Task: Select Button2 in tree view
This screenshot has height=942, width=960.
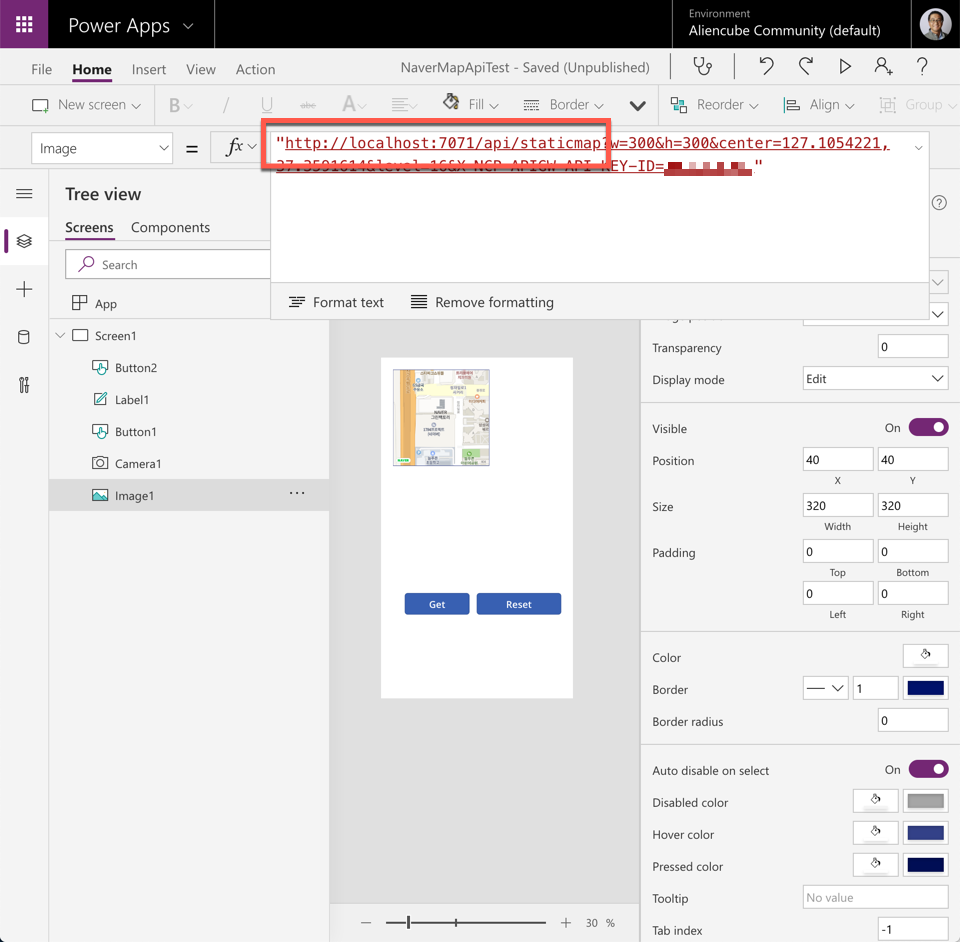Action: [136, 367]
